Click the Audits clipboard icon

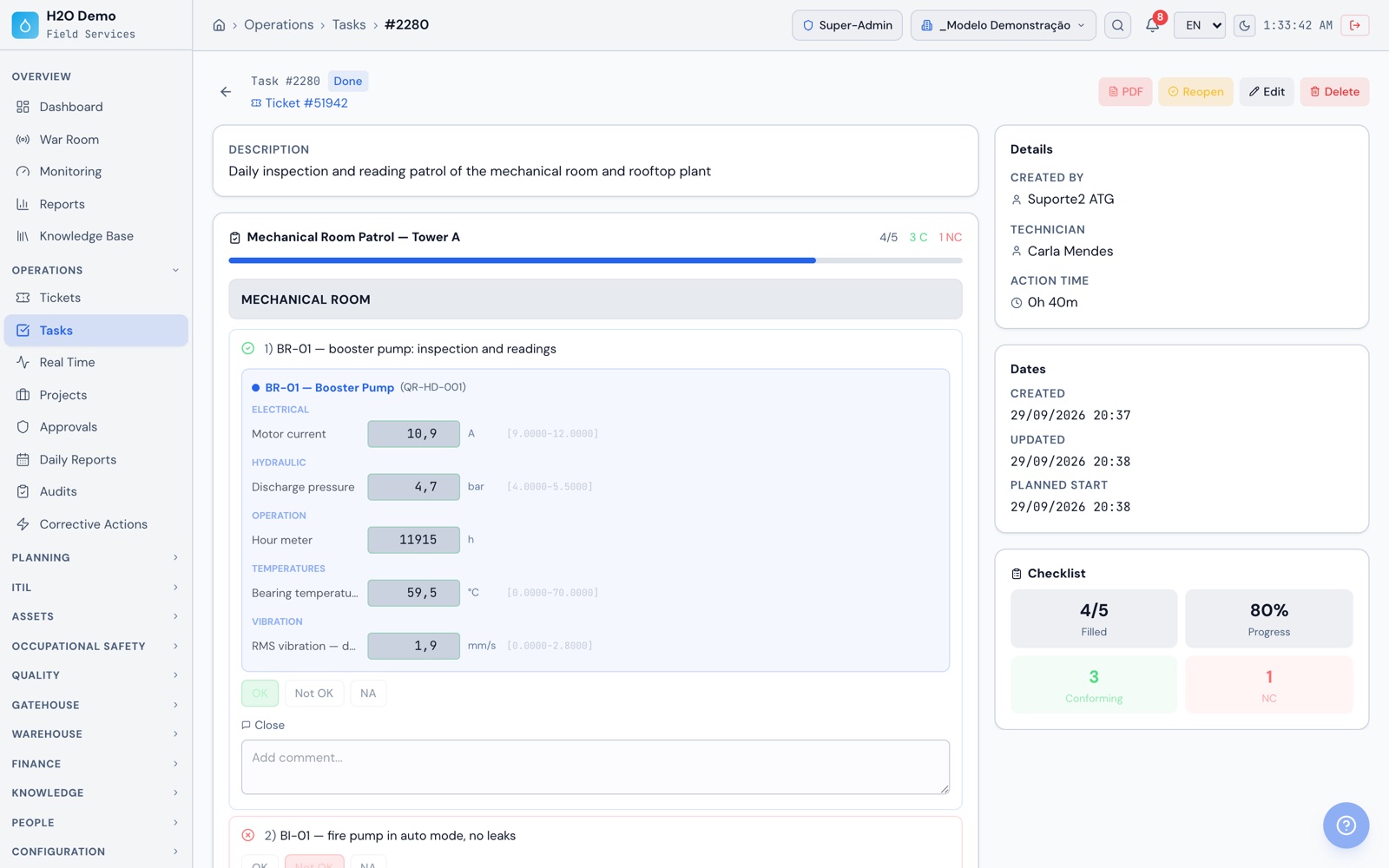[23, 491]
